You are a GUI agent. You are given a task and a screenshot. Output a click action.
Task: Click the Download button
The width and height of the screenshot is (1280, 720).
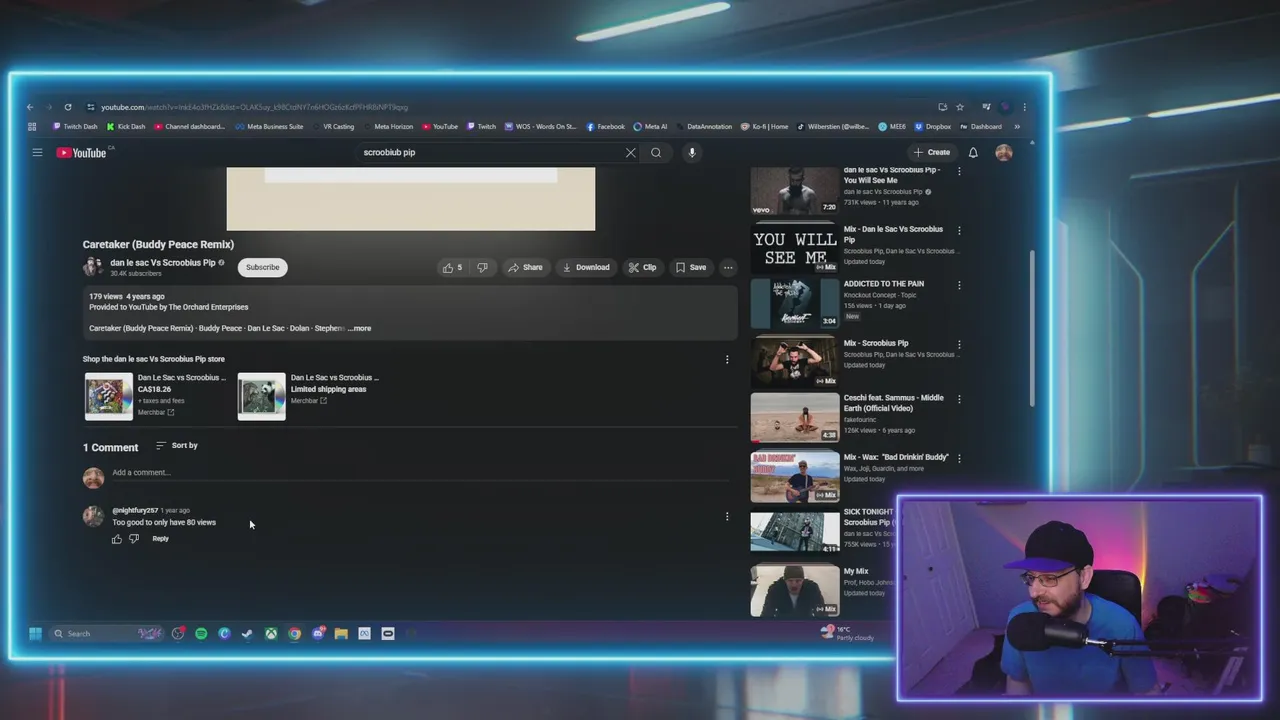tap(586, 267)
